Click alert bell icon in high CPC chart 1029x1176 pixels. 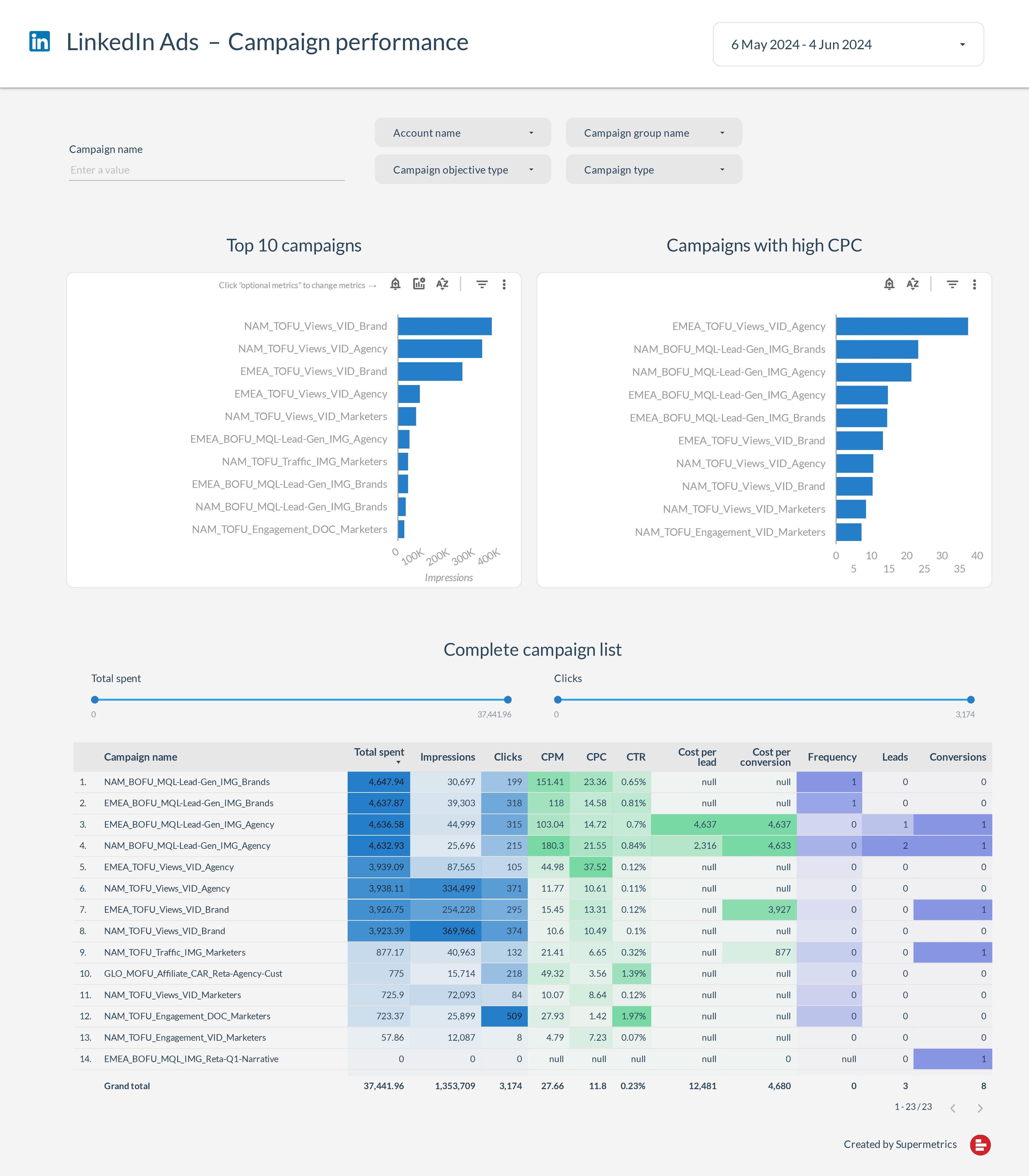[889, 284]
